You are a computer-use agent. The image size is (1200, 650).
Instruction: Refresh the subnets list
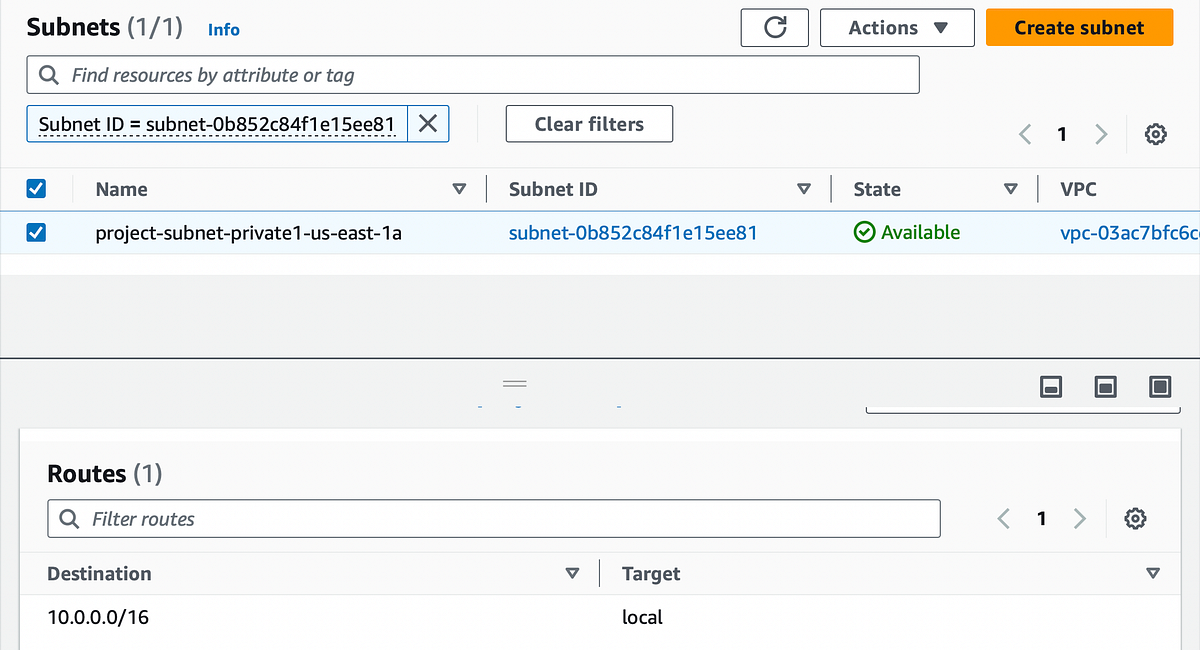(774, 27)
